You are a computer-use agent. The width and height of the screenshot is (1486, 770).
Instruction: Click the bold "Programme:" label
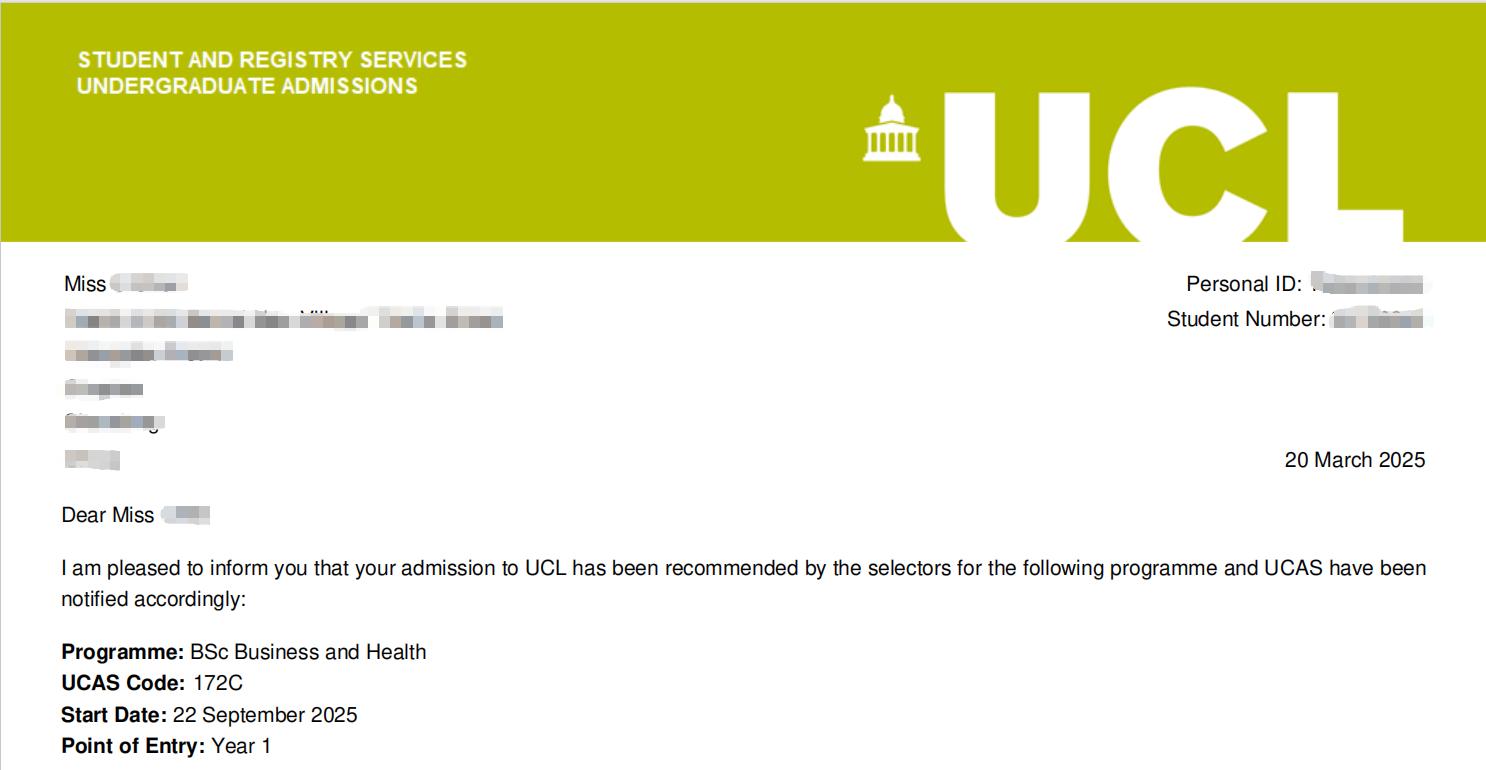point(122,652)
